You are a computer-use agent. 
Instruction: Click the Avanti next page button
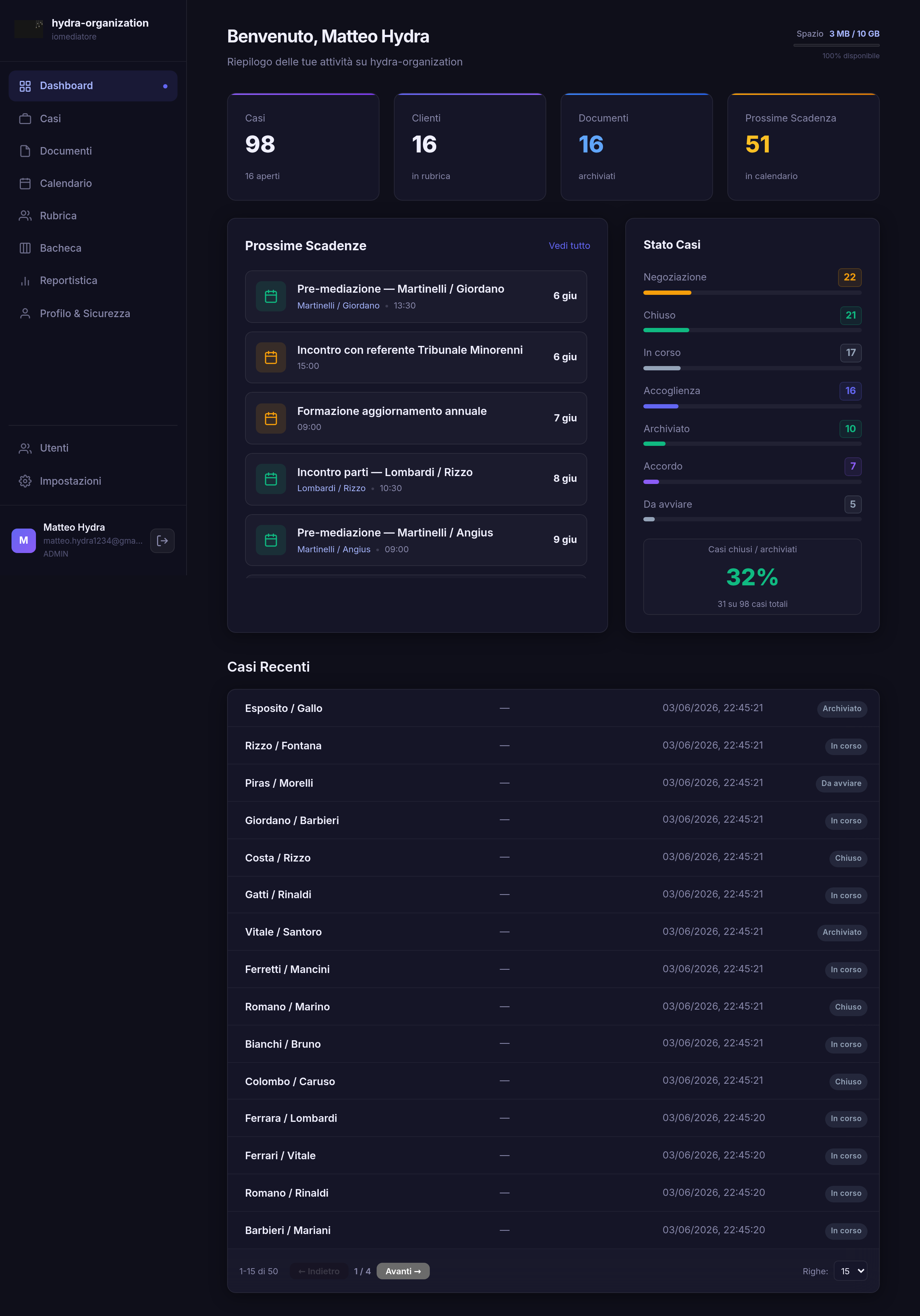tap(403, 1271)
